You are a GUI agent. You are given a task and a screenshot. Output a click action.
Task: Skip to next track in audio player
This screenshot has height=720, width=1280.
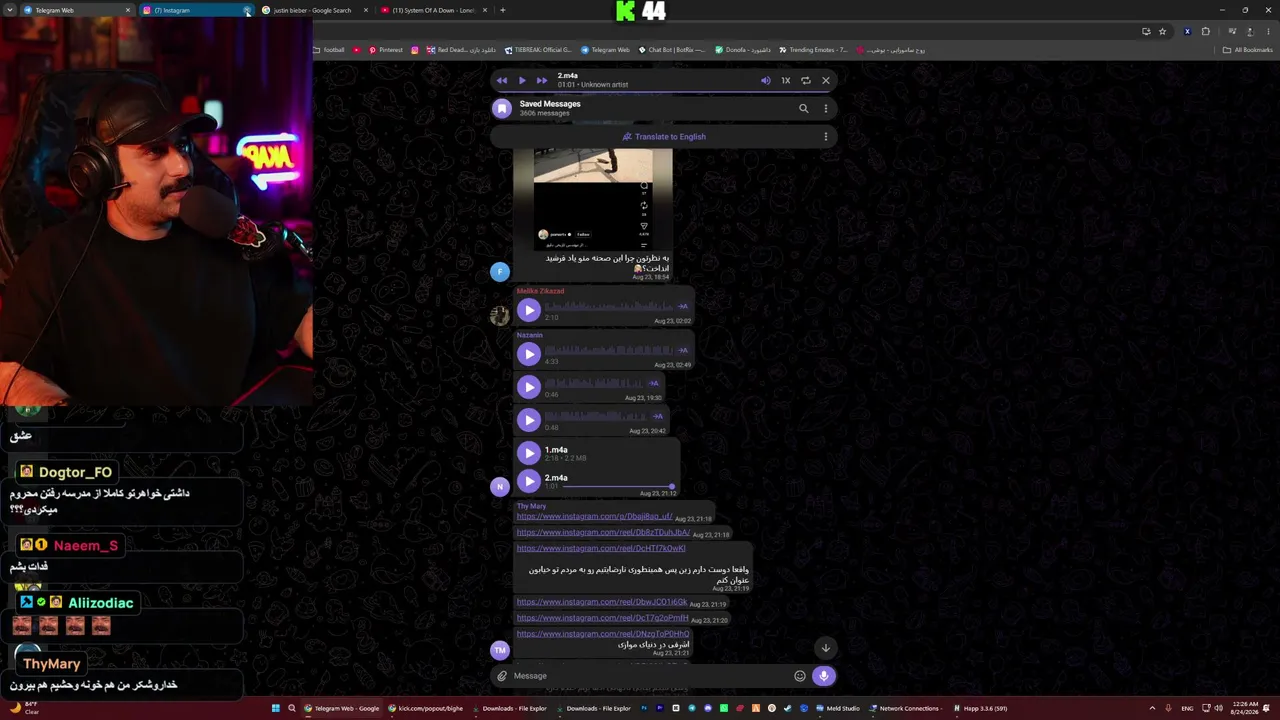(542, 80)
